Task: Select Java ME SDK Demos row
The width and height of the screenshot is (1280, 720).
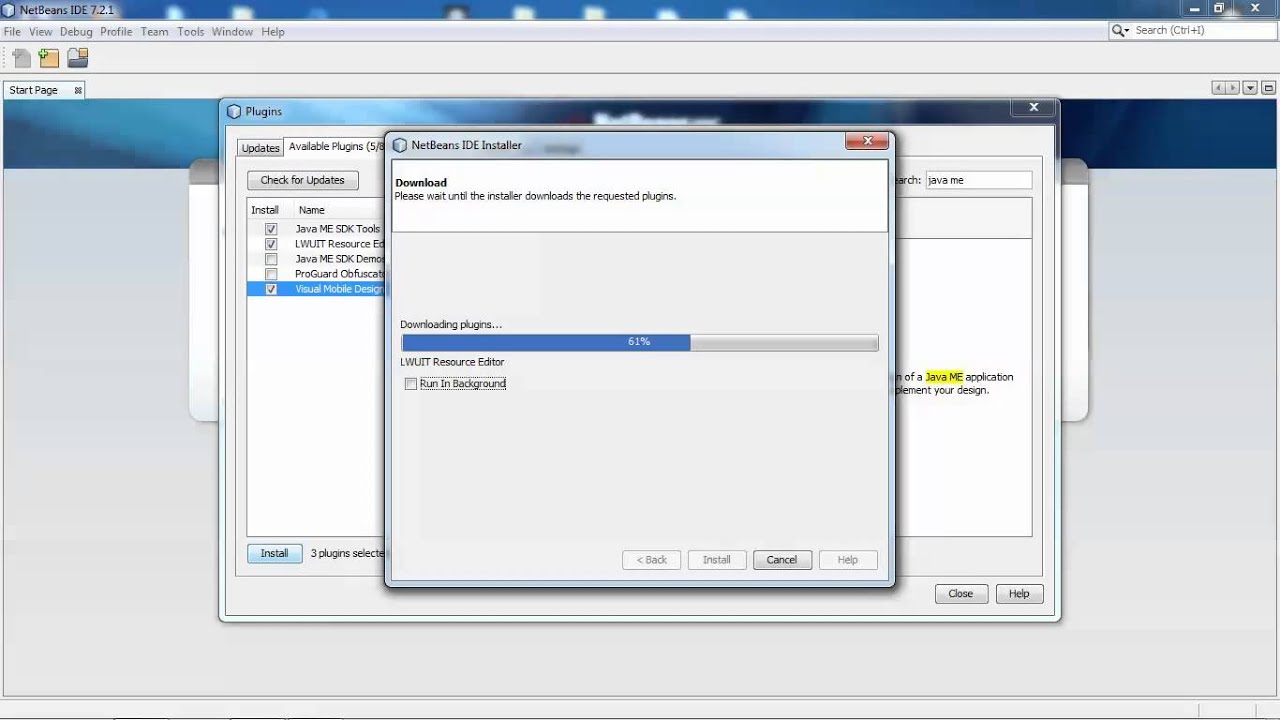Action: coord(316,259)
